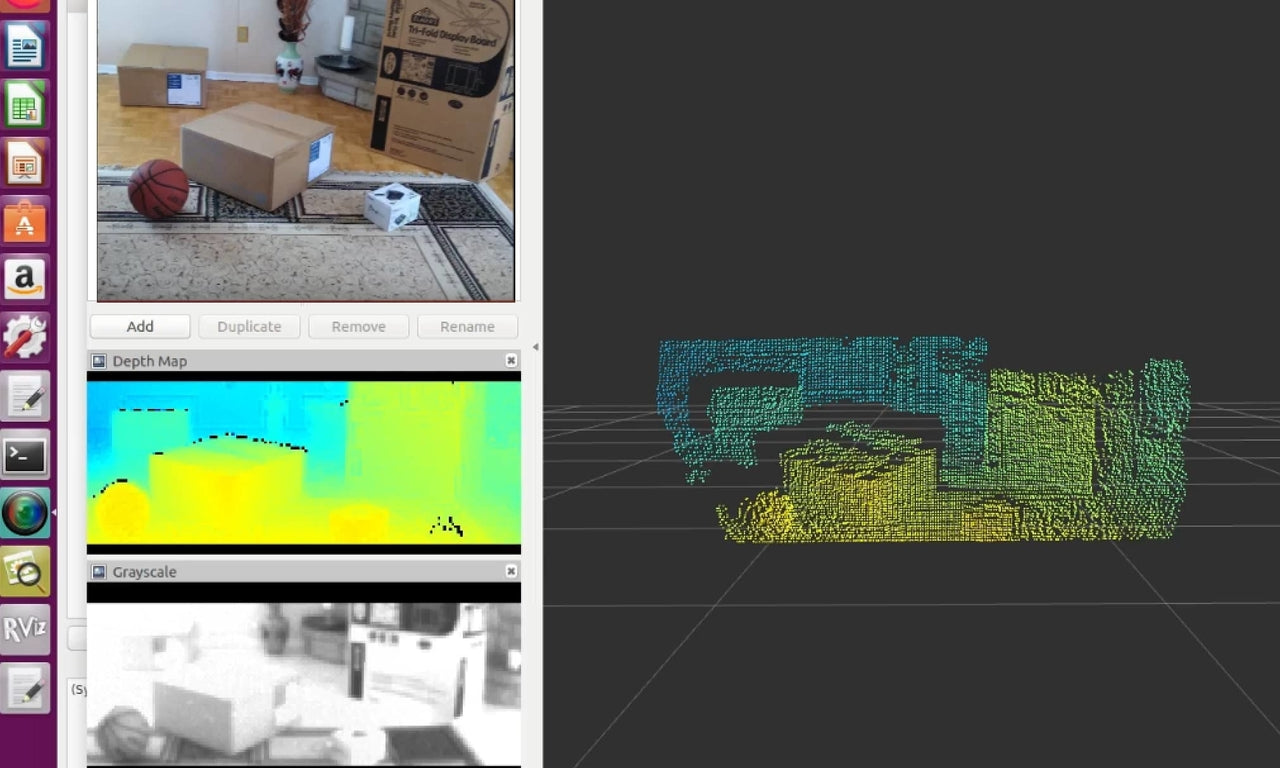Click the Depth Map panel title icon

pos(98,361)
